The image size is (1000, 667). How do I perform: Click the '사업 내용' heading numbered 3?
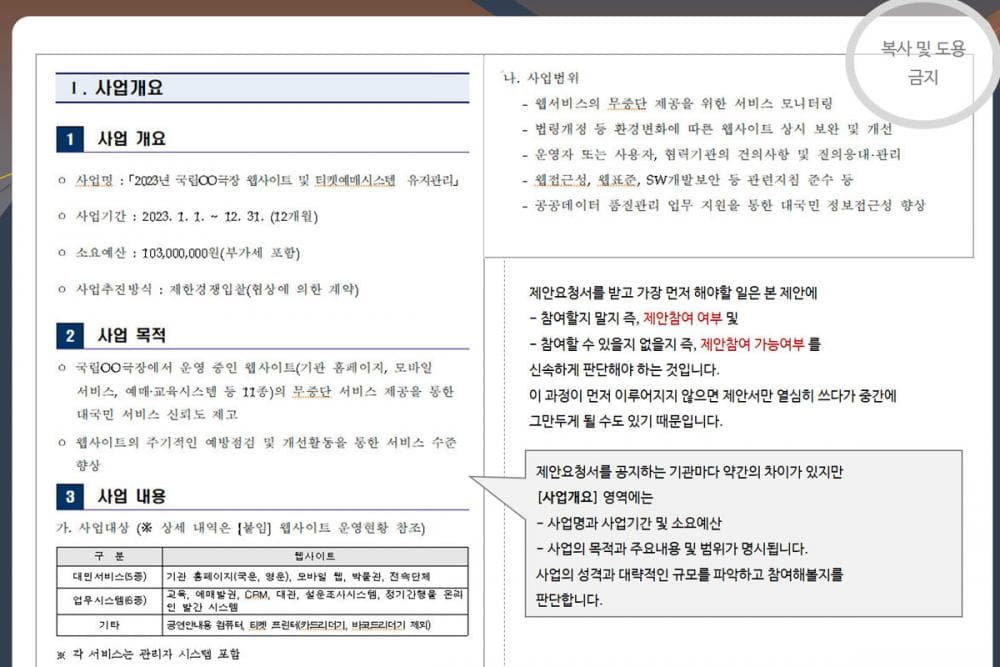[x=131, y=496]
